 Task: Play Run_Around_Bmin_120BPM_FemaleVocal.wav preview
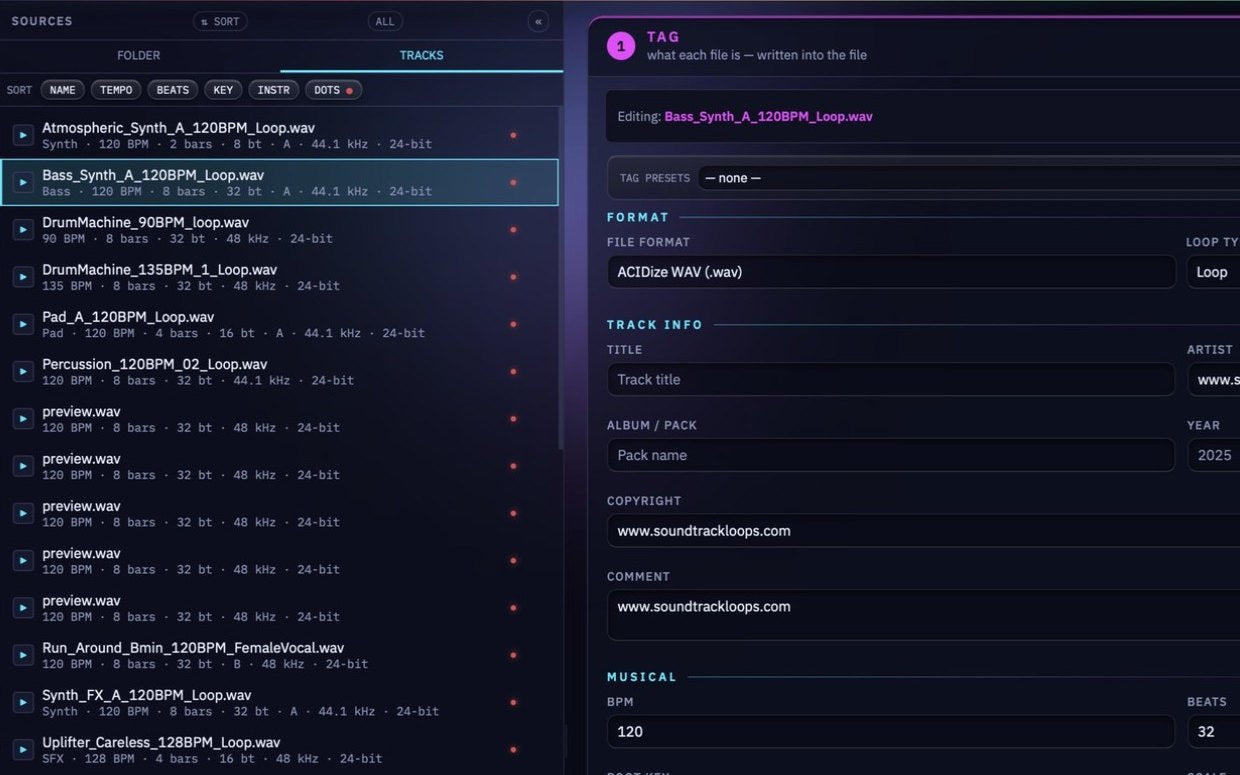point(23,655)
